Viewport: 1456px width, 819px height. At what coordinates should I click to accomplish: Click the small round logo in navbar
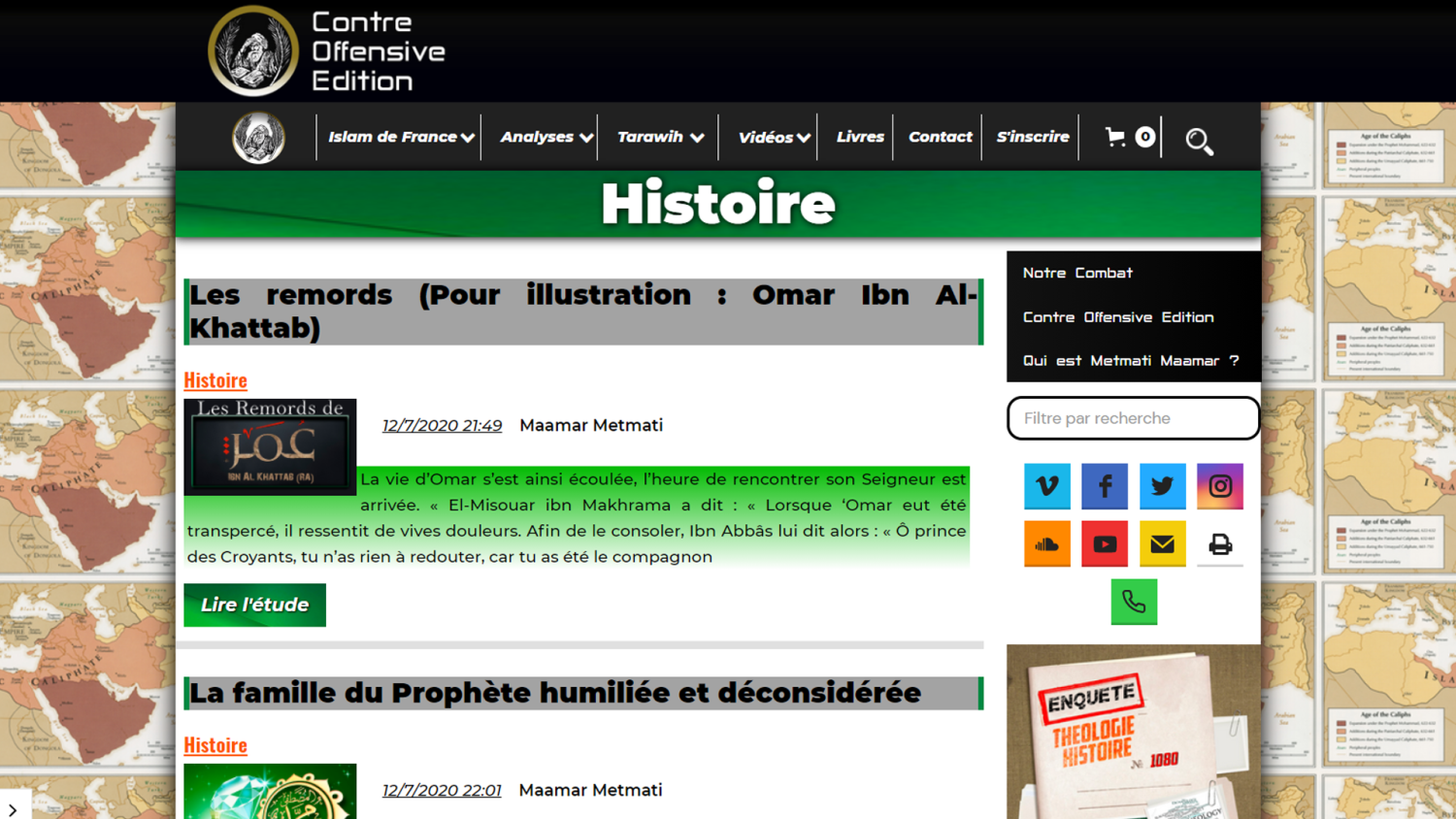click(x=258, y=138)
